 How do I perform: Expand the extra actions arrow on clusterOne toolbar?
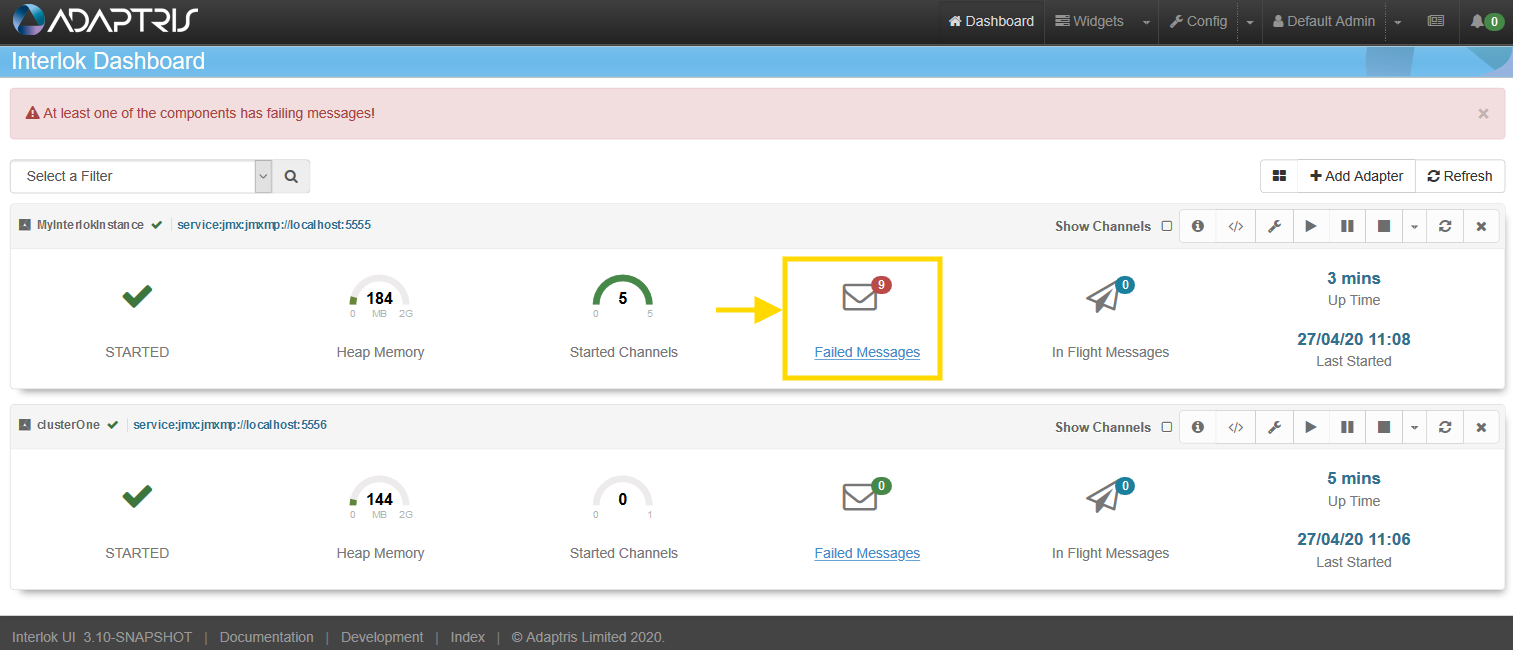coord(1414,427)
